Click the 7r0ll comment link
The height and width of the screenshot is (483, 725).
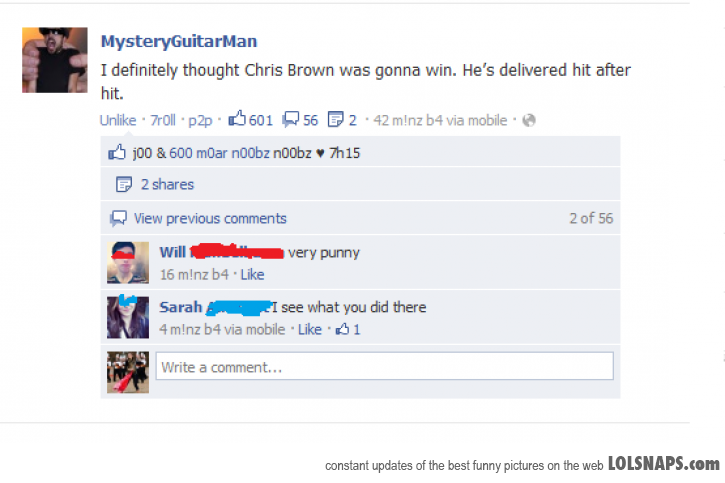tap(163, 120)
